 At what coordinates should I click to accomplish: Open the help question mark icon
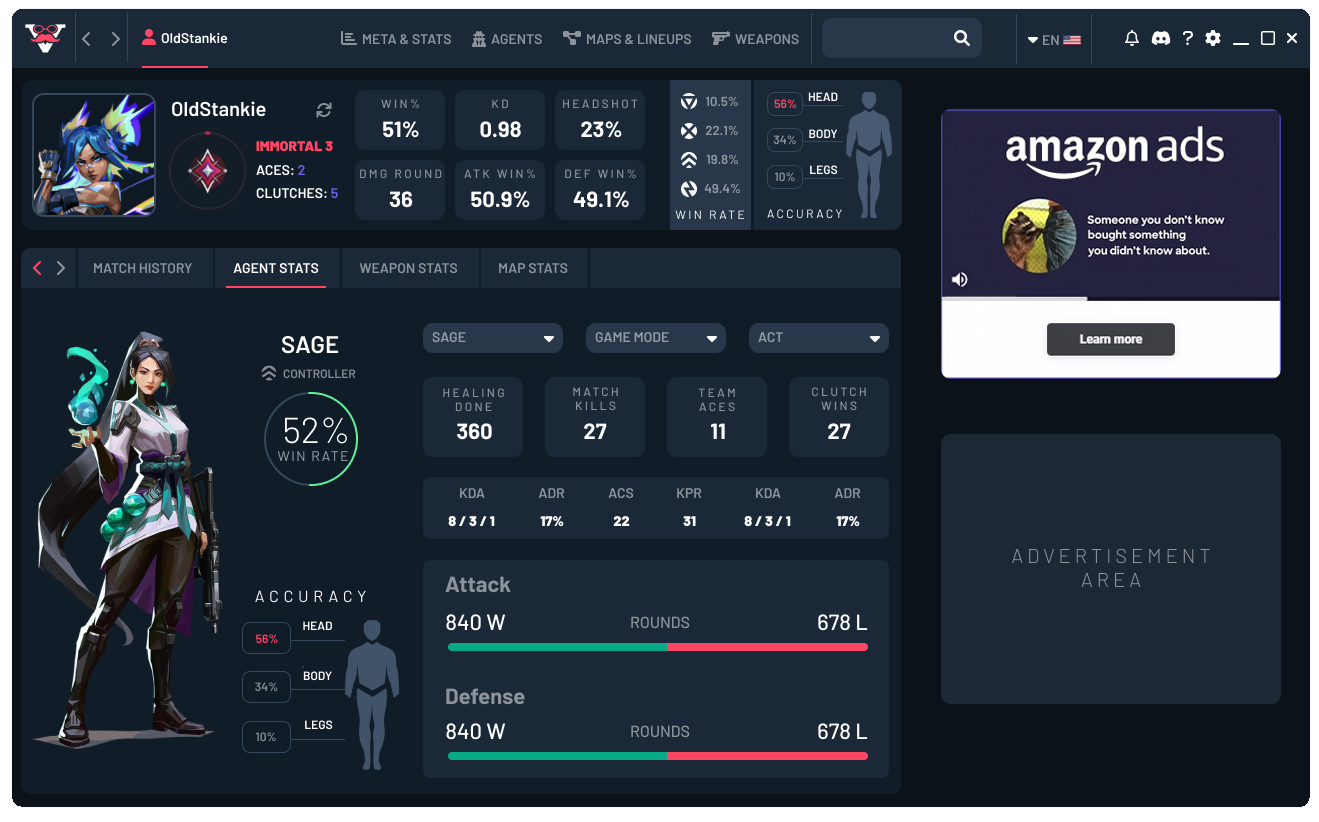(x=1187, y=39)
